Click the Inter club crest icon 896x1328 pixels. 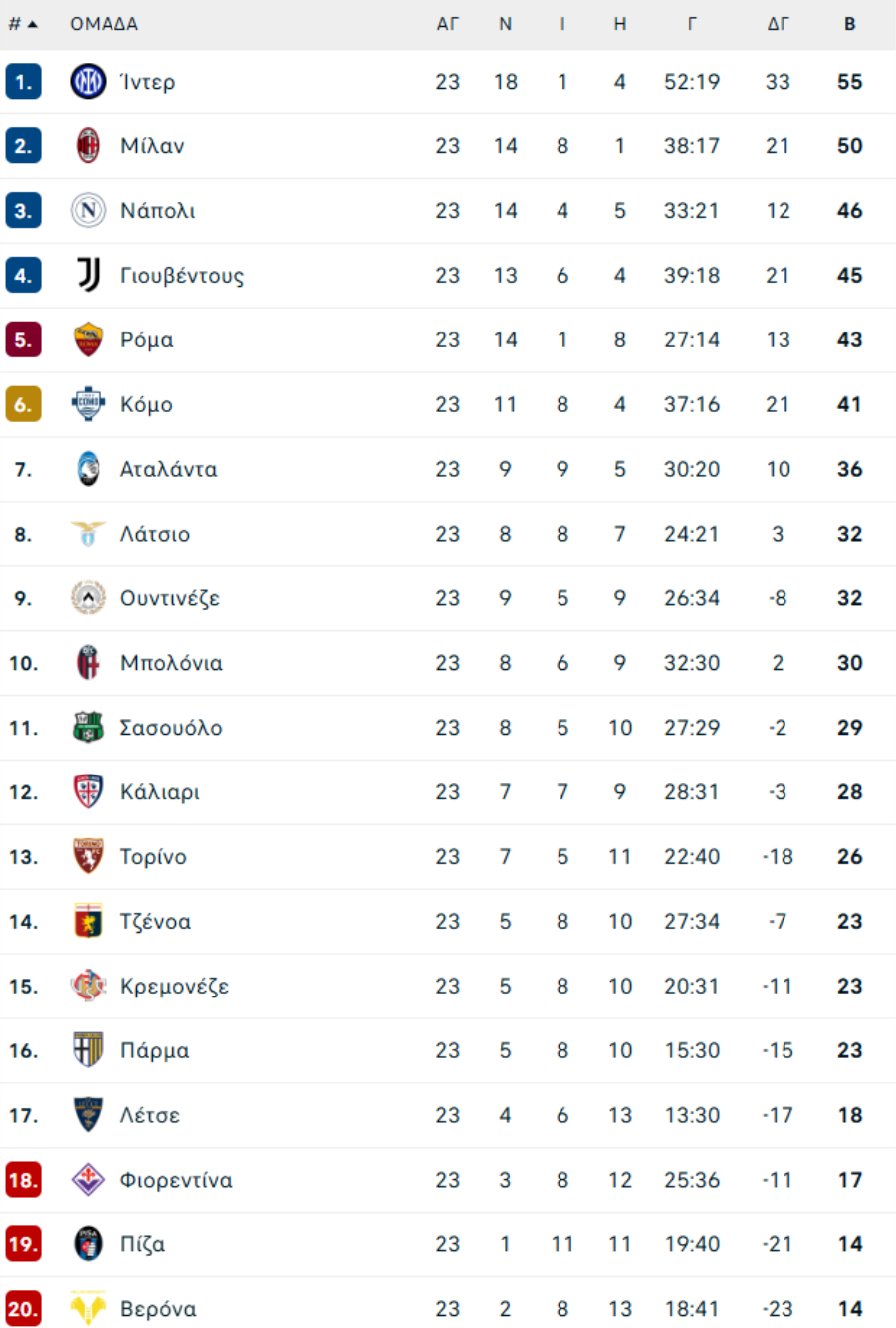(x=88, y=82)
